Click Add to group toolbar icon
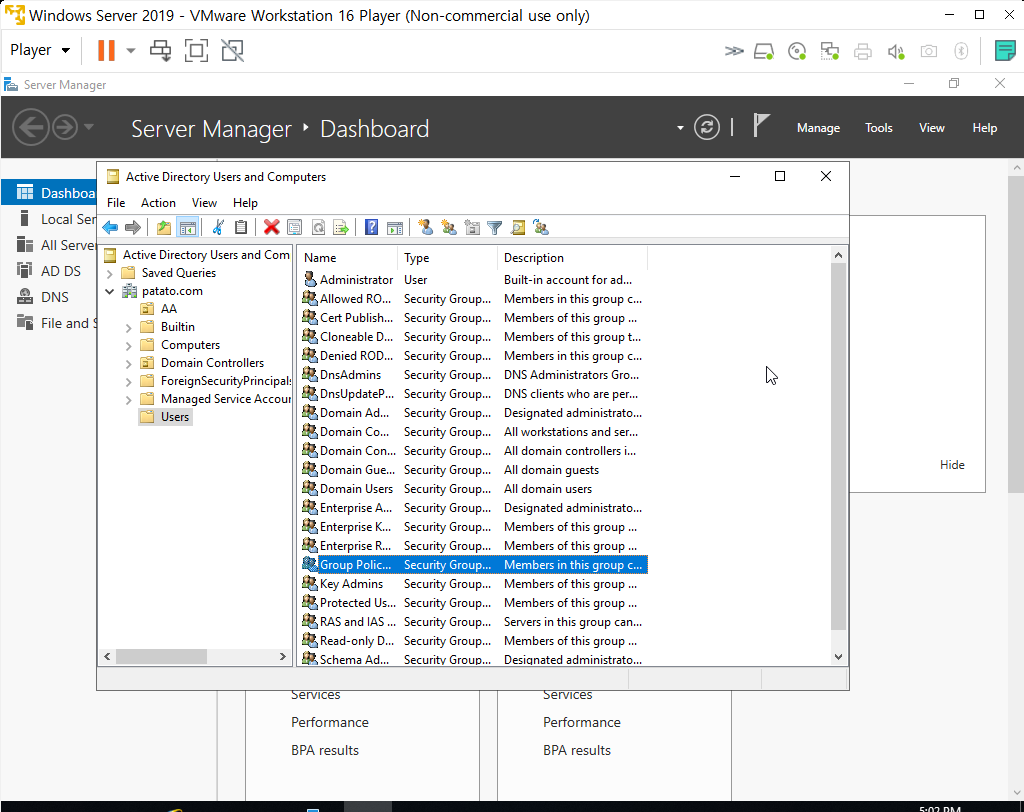 tap(541, 227)
